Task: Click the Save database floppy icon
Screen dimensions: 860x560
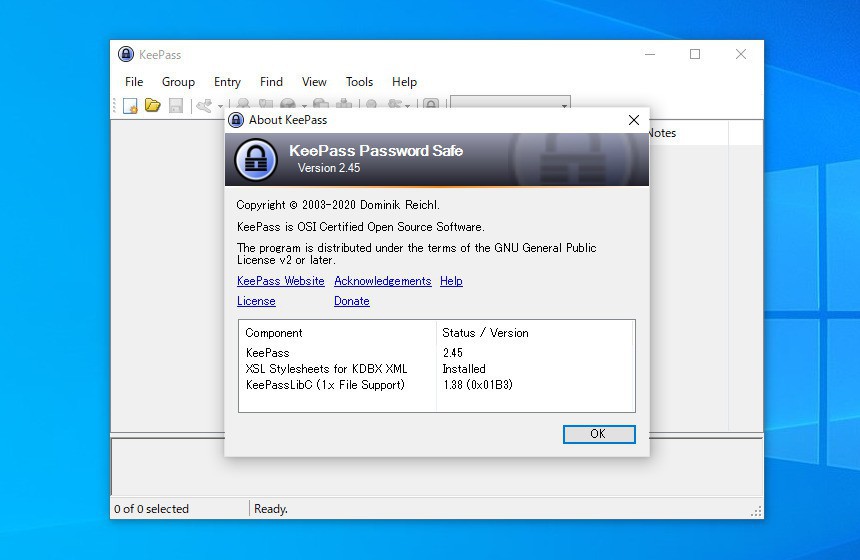Action: tap(176, 106)
